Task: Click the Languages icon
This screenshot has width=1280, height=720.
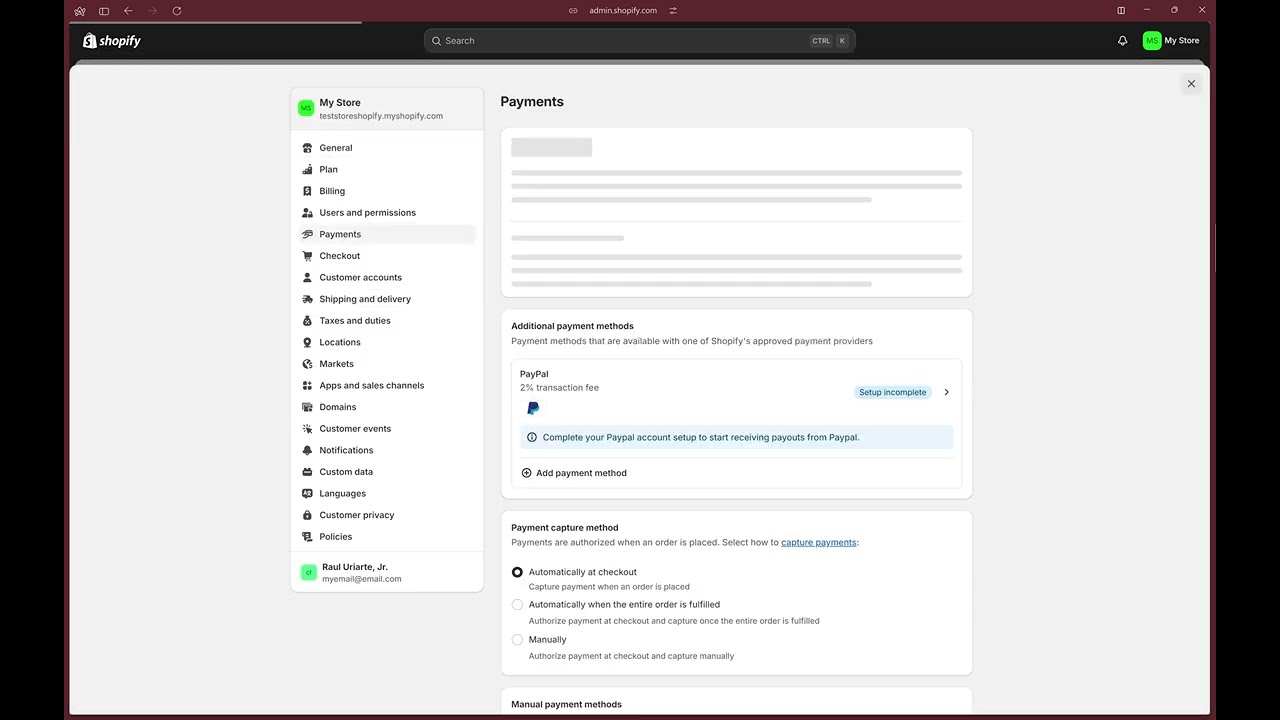Action: pos(307,494)
